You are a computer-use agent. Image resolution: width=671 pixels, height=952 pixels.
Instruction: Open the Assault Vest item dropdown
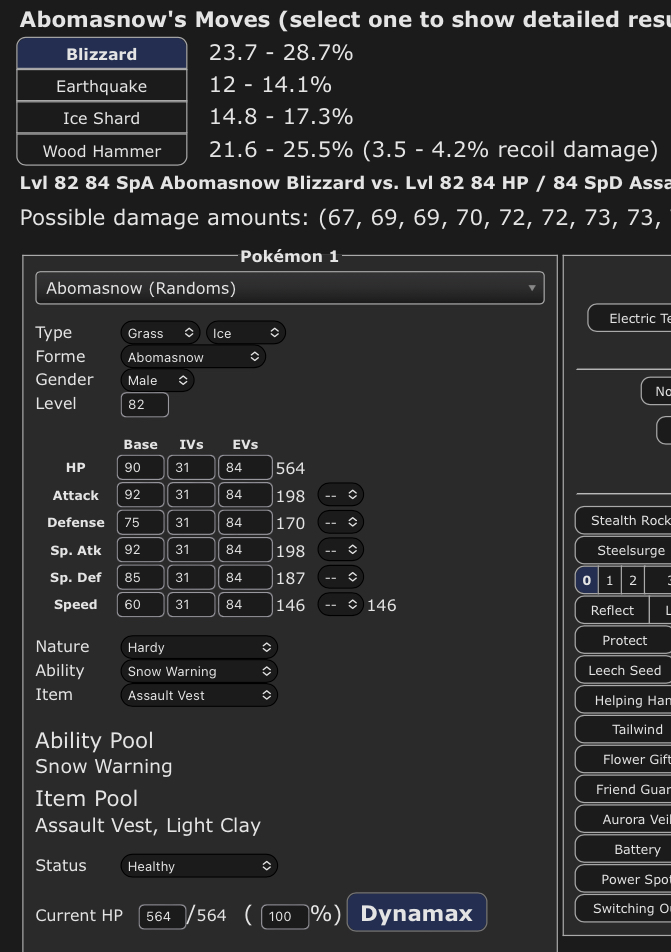tap(199, 695)
